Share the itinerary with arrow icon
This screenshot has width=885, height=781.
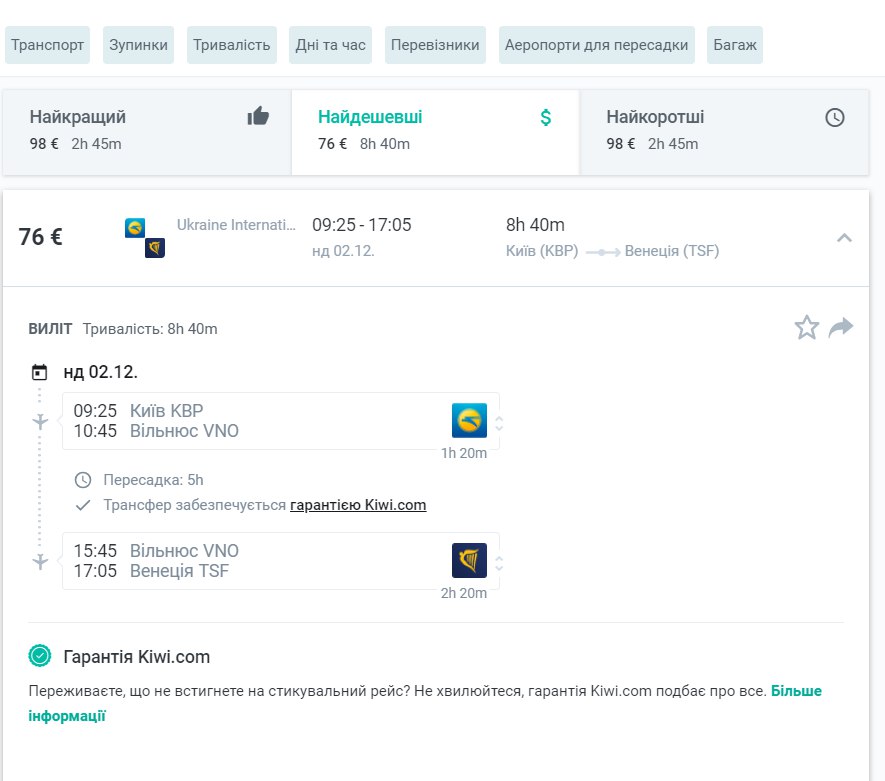[x=841, y=327]
